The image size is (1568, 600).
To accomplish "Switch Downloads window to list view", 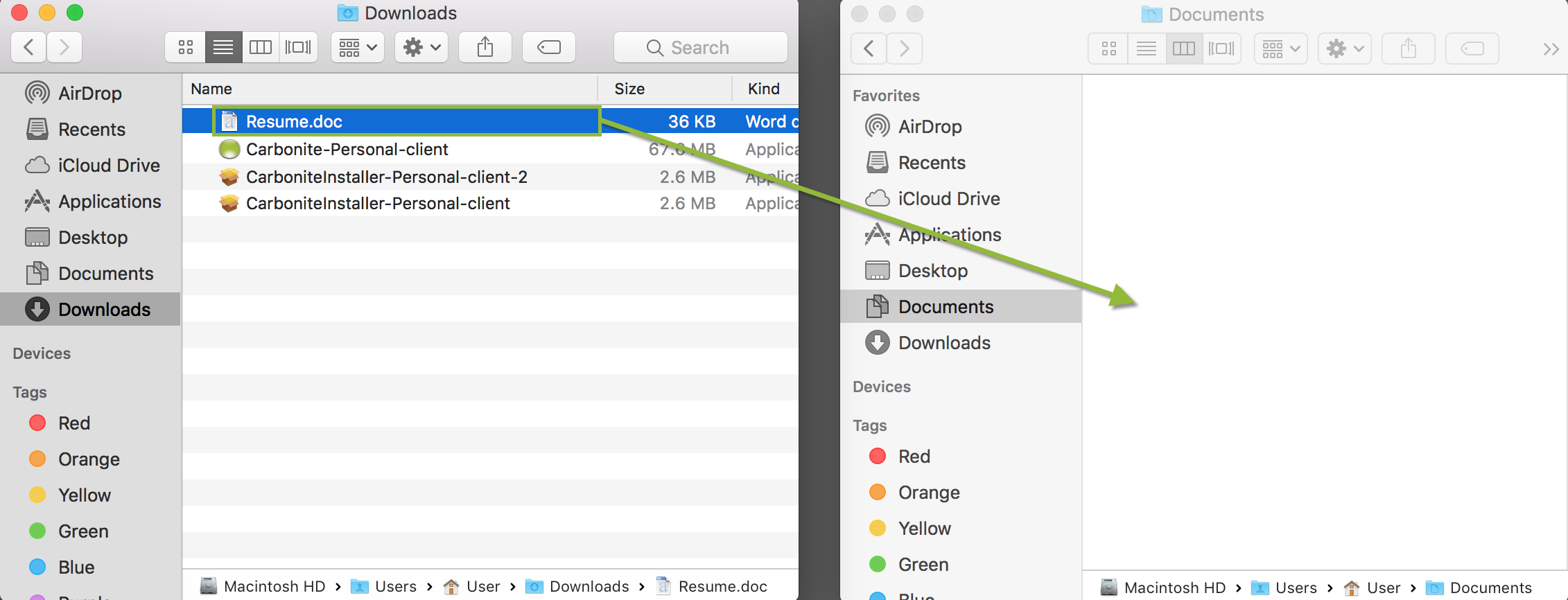I will pyautogui.click(x=223, y=47).
